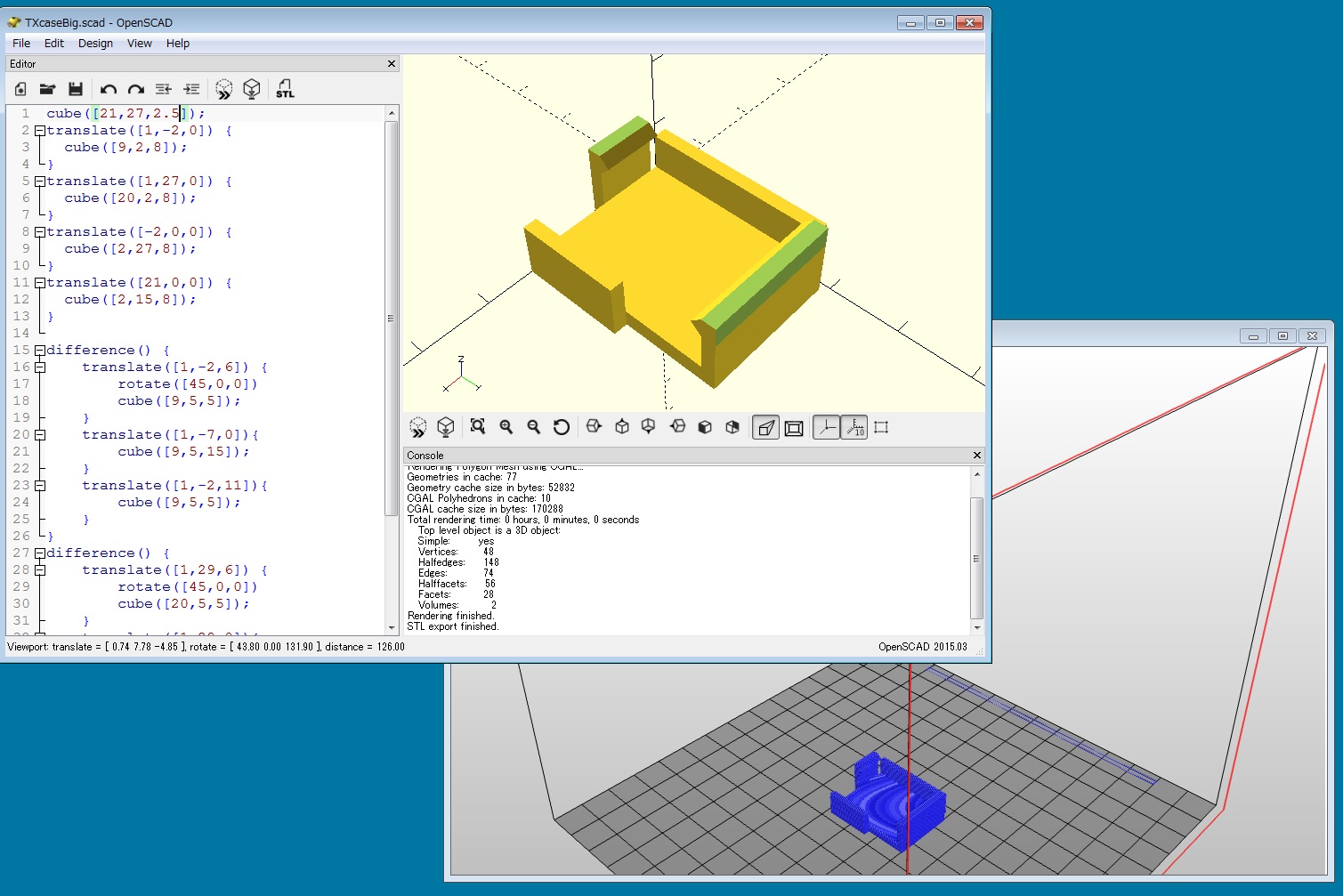The width and height of the screenshot is (1343, 896).
Task: Click code line 'rotate([45,0,0])' at line 17
Action: pyautogui.click(x=188, y=384)
